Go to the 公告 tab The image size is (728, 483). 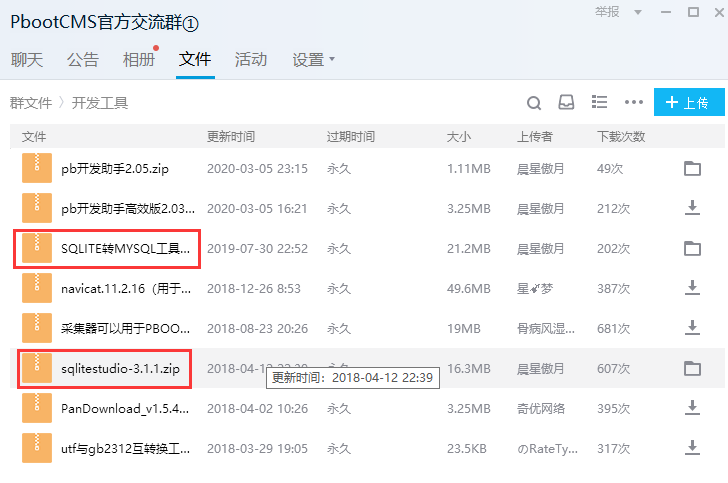pos(83,60)
